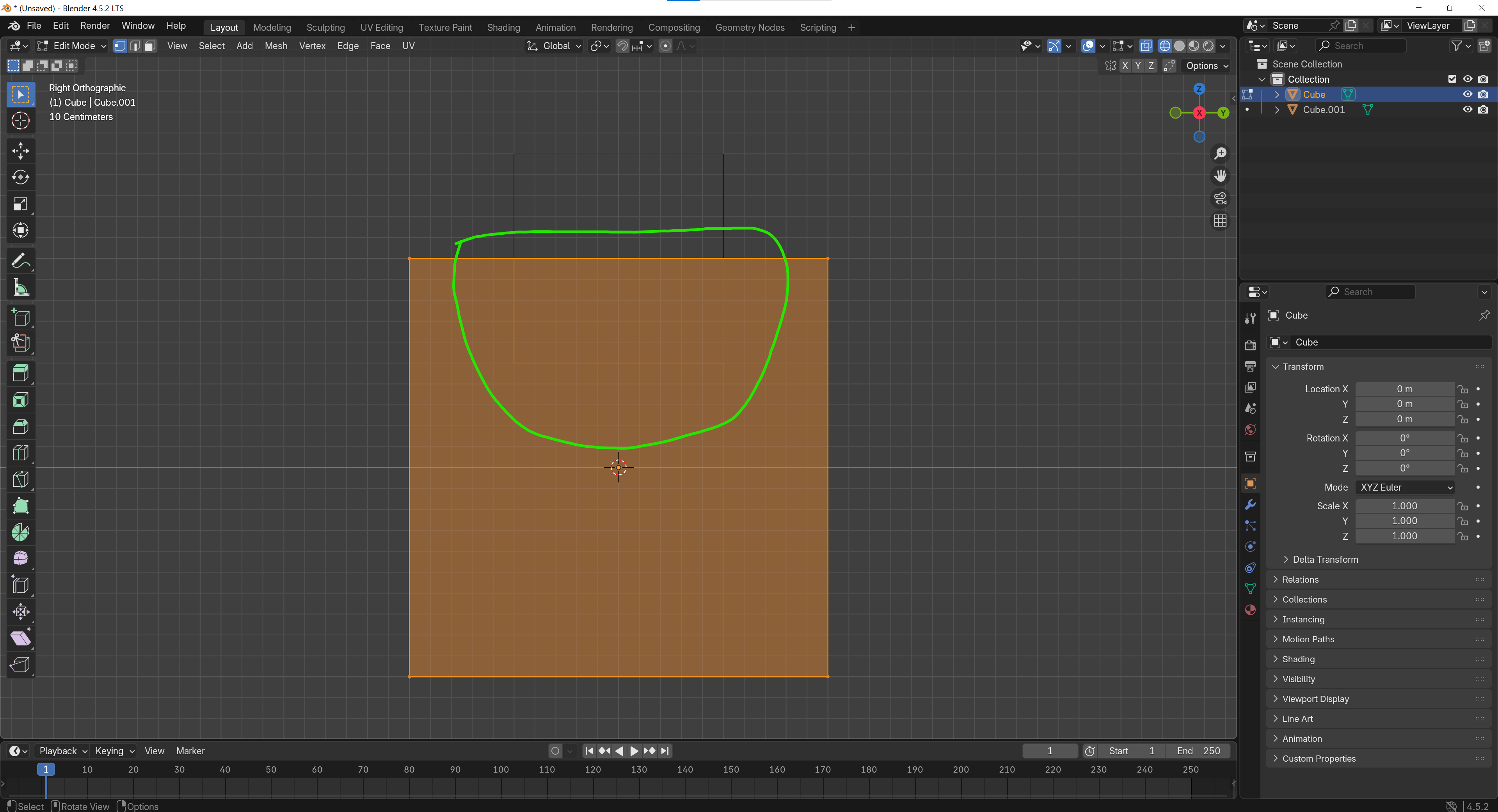Enable edge select mode
The image size is (1498, 812).
click(x=134, y=46)
